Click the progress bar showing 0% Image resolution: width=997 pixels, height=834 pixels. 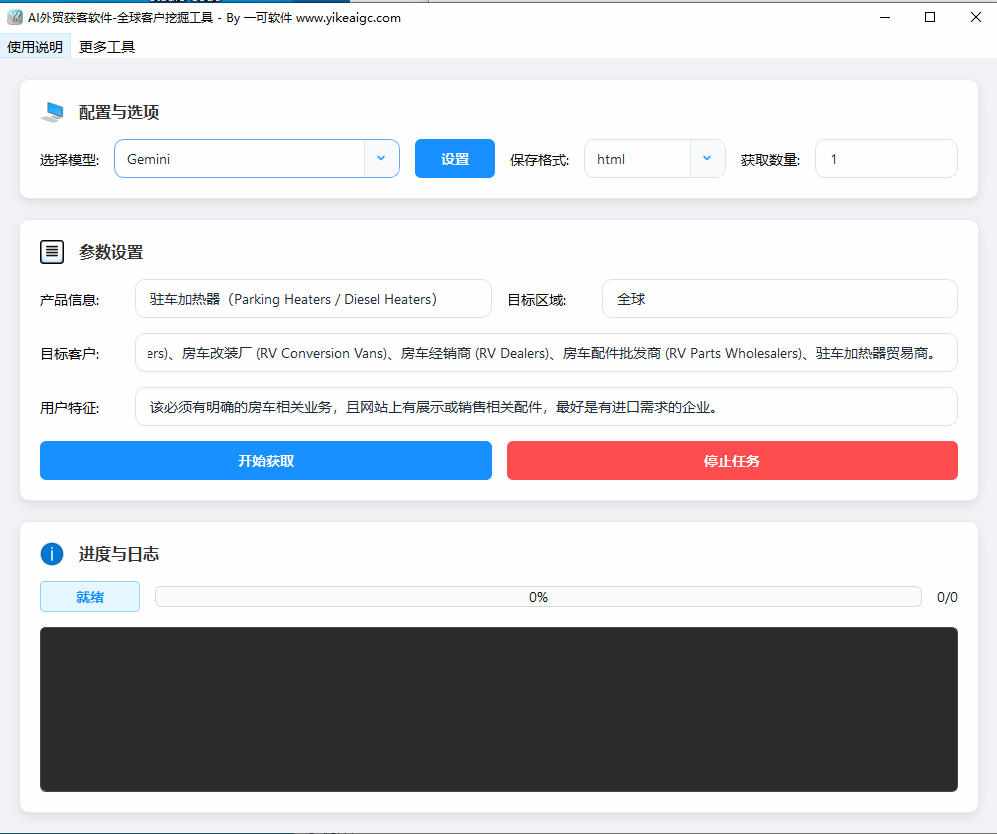click(538, 596)
